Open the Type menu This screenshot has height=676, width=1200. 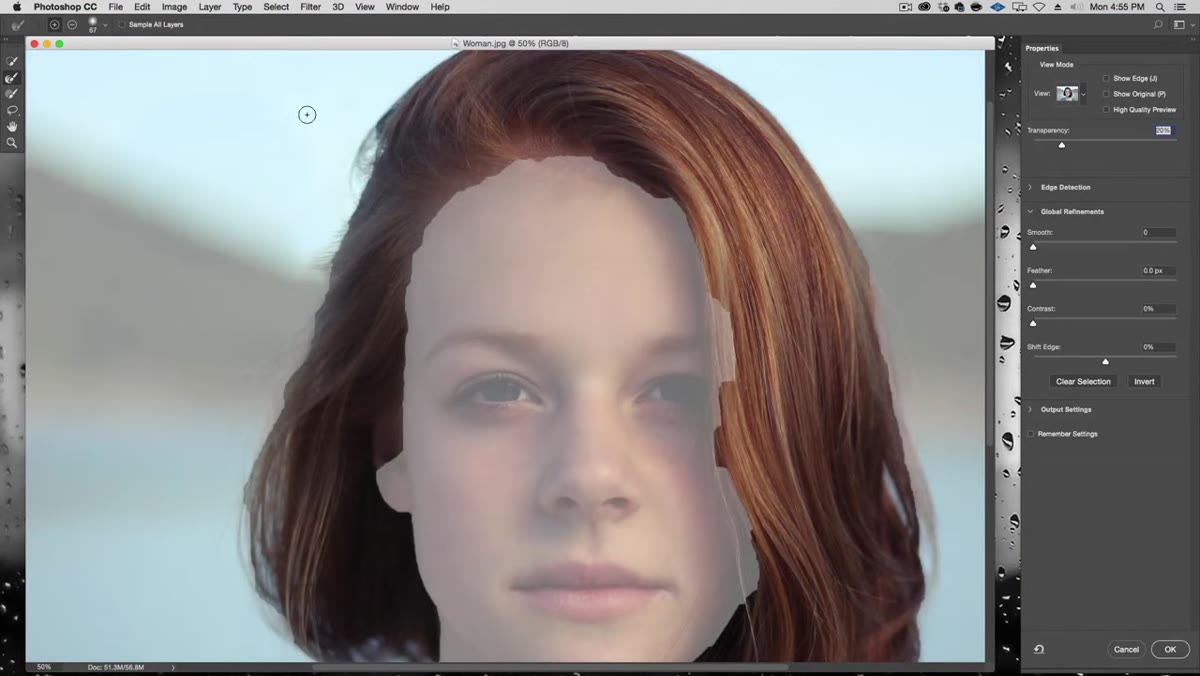click(x=242, y=7)
